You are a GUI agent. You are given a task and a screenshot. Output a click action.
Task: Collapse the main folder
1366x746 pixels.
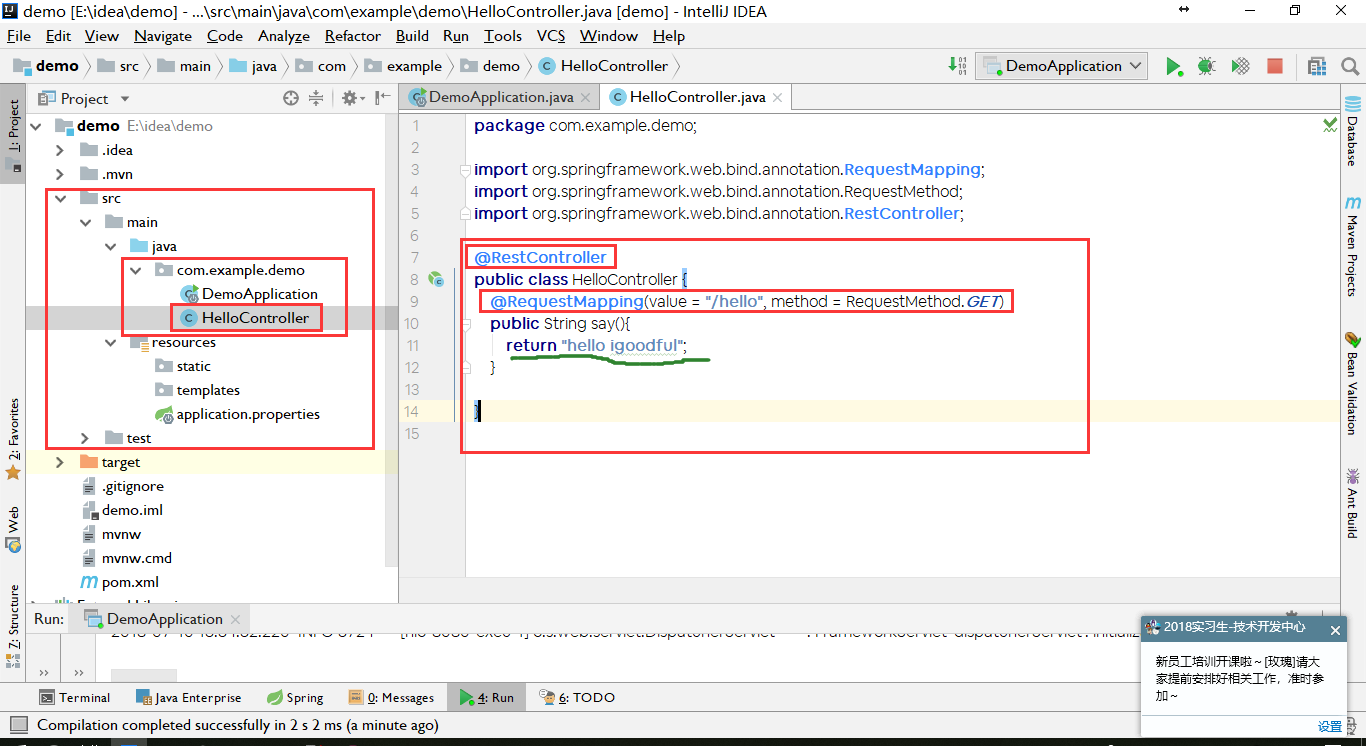[85, 222]
